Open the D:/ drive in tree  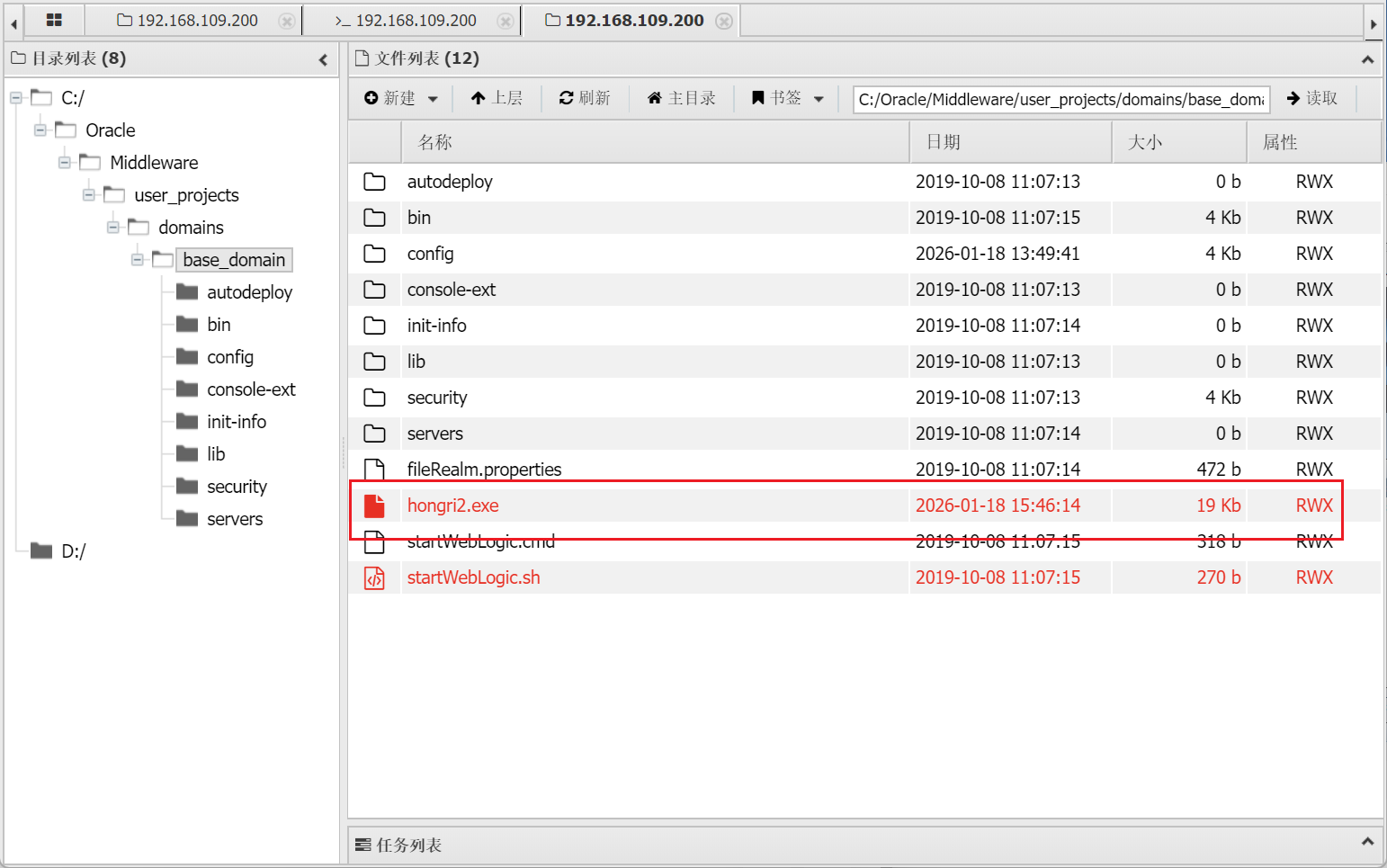(x=73, y=551)
